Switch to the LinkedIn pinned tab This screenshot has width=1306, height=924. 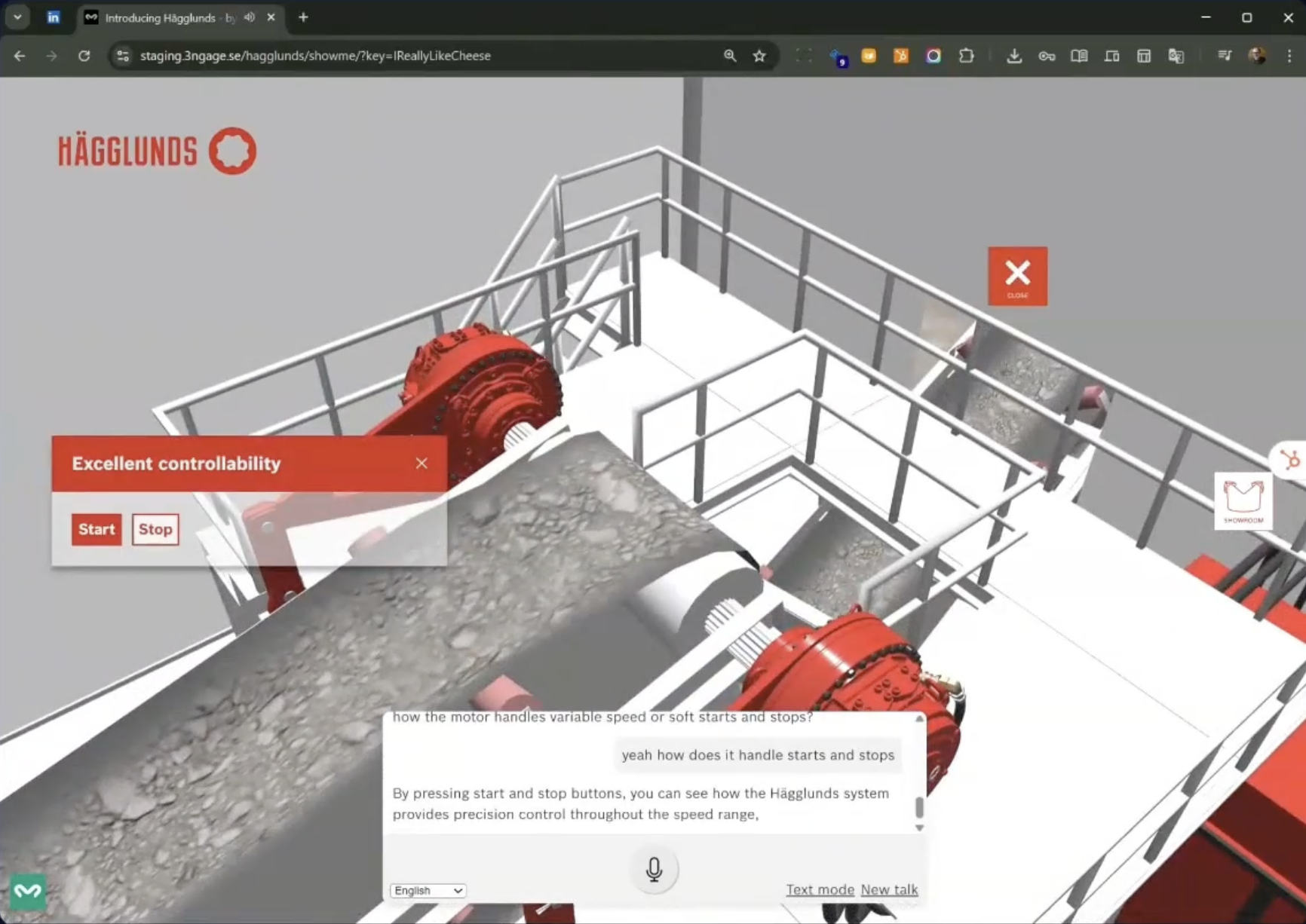[x=53, y=17]
